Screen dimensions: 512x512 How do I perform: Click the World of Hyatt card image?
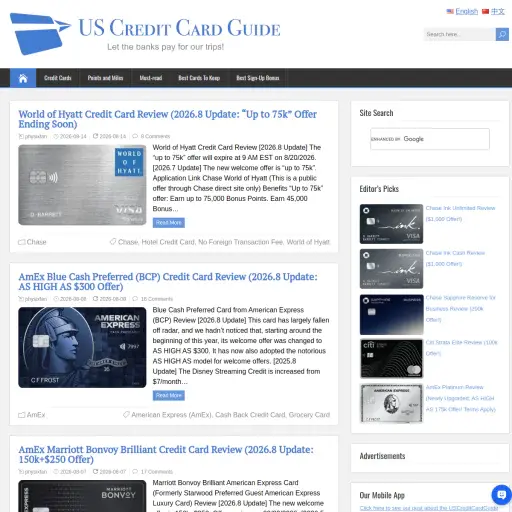[x=82, y=185]
